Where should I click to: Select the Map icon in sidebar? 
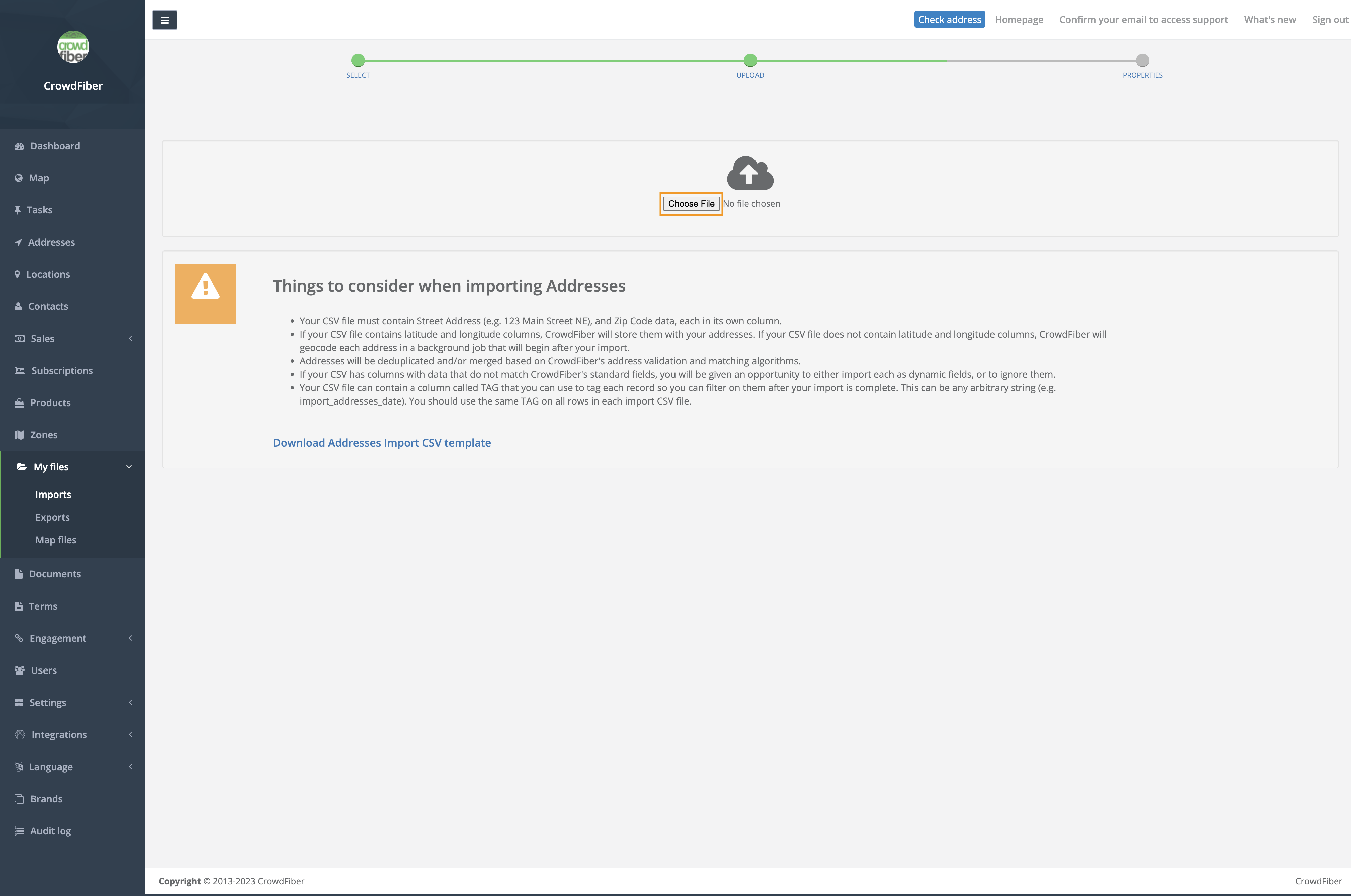19,178
